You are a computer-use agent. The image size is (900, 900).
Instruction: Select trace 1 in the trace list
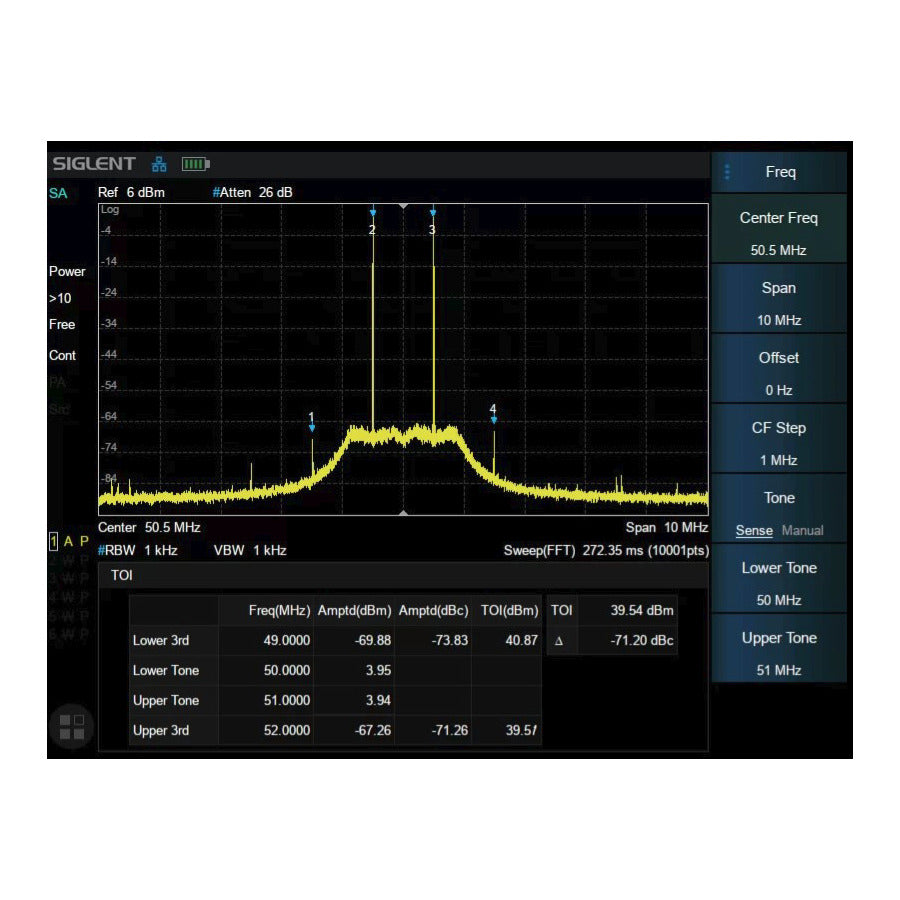[x=54, y=541]
